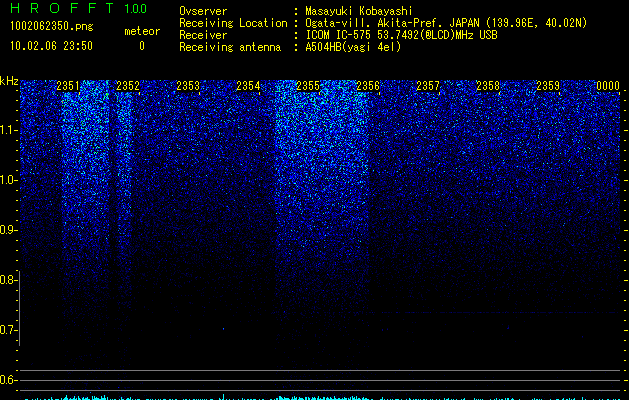The height and width of the screenshot is (400, 629).
Task: Click the 0.7 frequency axis label
Action: (8, 330)
